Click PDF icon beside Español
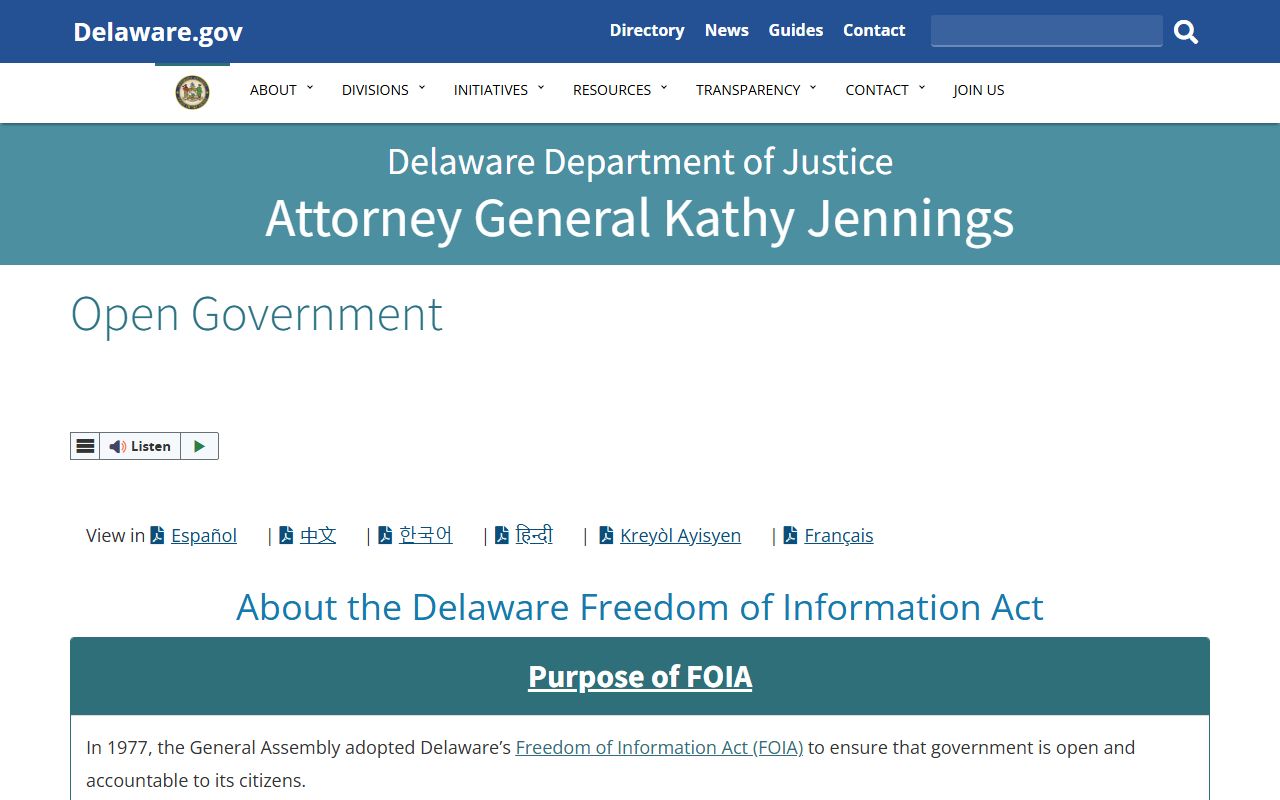This screenshot has height=800, width=1280. pyautogui.click(x=157, y=535)
